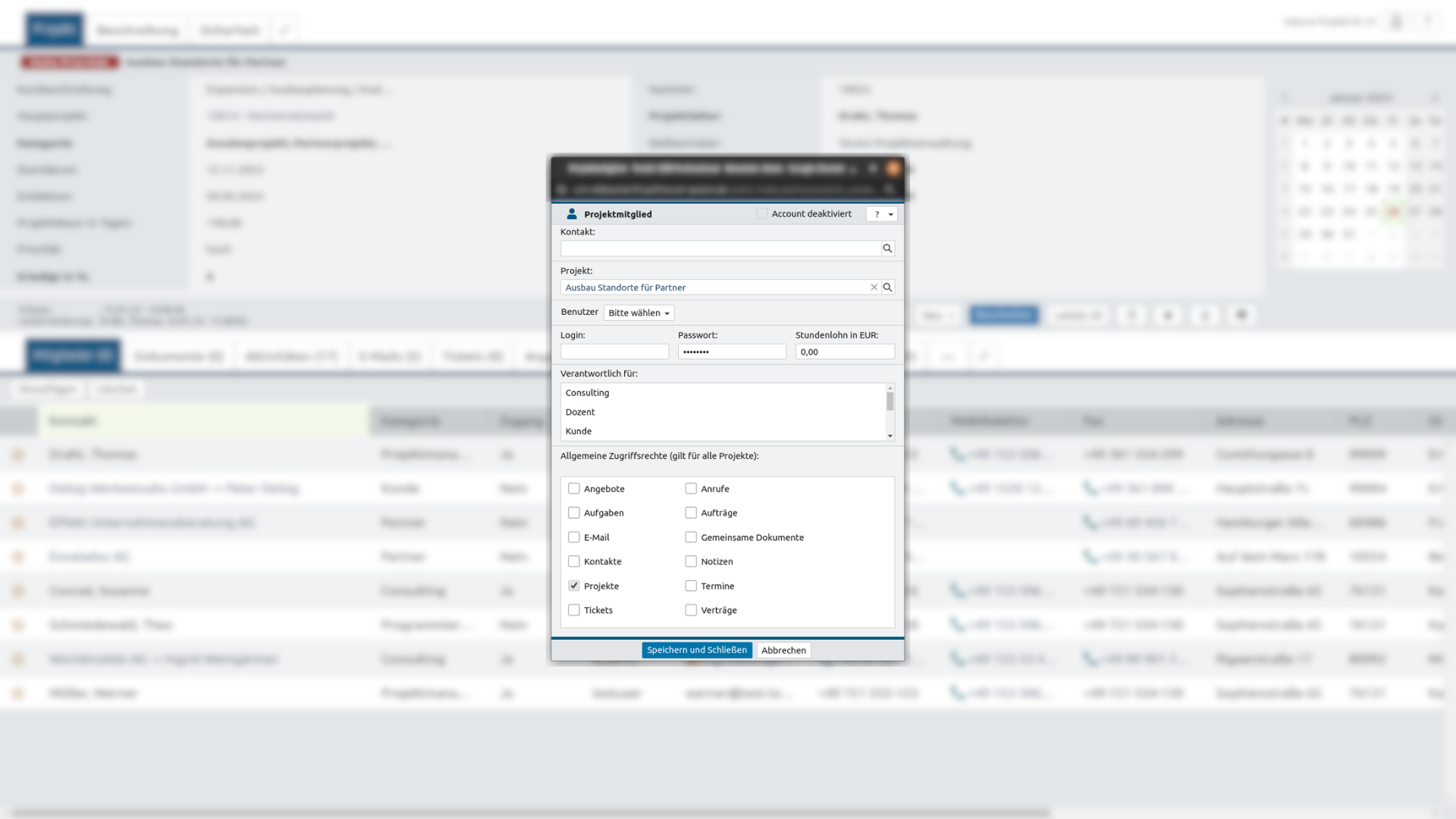Enable the Tickets access right
Image resolution: width=1456 pixels, height=819 pixels.
coord(574,610)
